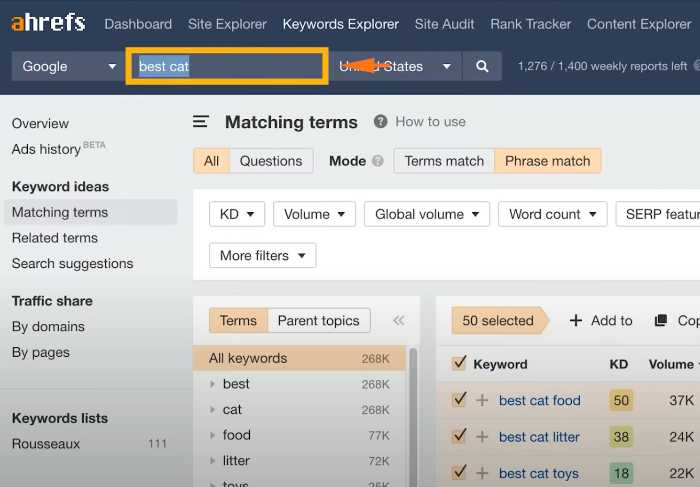Expand the 'best' term group
This screenshot has width=700, height=487.
click(x=212, y=384)
